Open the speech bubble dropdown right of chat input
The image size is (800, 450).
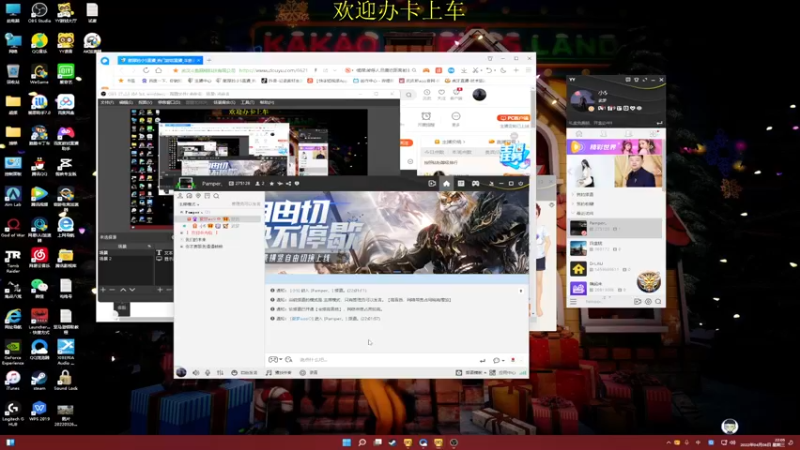point(498,361)
